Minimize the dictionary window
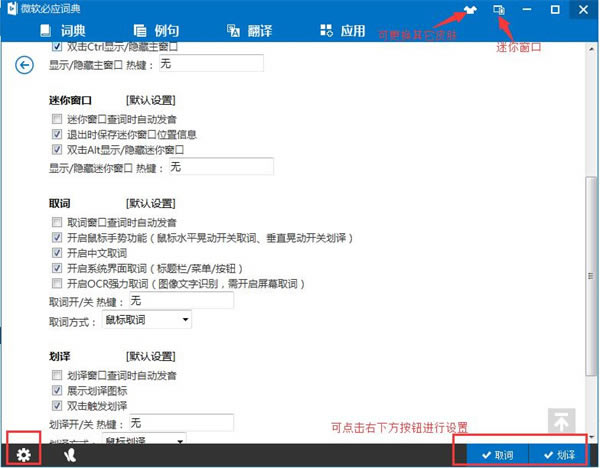This screenshot has width=600, height=468. point(528,10)
